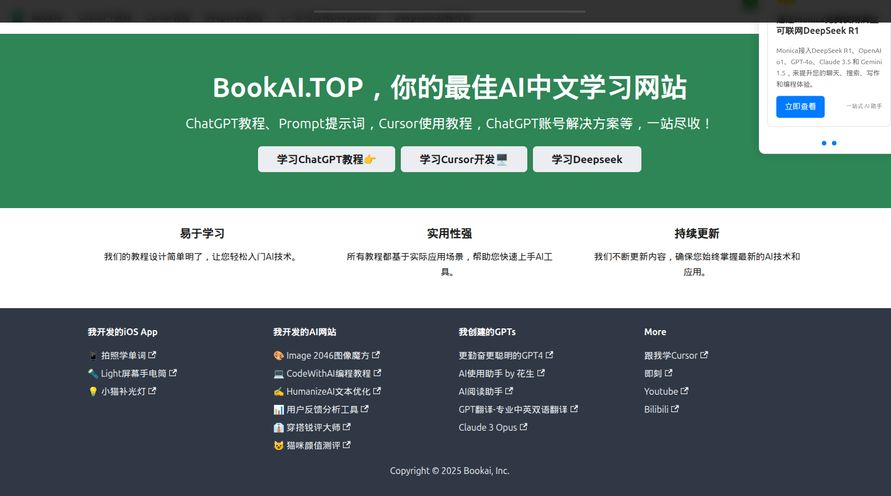
Task: Click the 学习Cursor开发 button
Action: (x=464, y=159)
